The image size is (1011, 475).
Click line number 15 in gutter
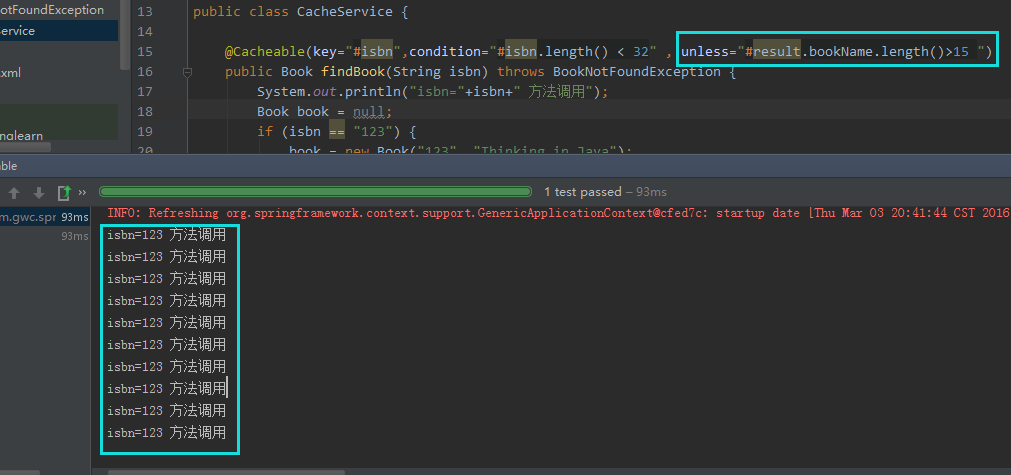coord(146,52)
